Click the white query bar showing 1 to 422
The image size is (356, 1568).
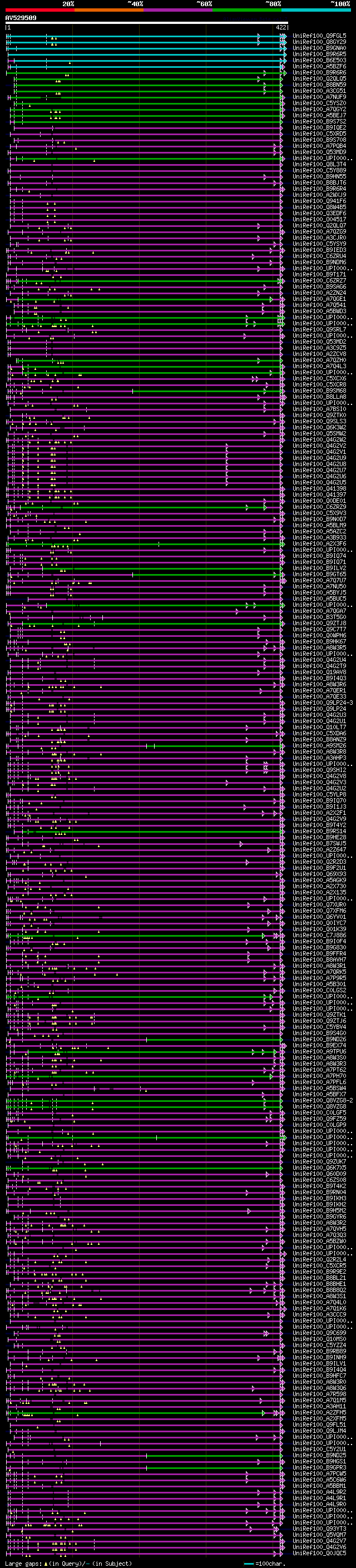pyautogui.click(x=147, y=23)
